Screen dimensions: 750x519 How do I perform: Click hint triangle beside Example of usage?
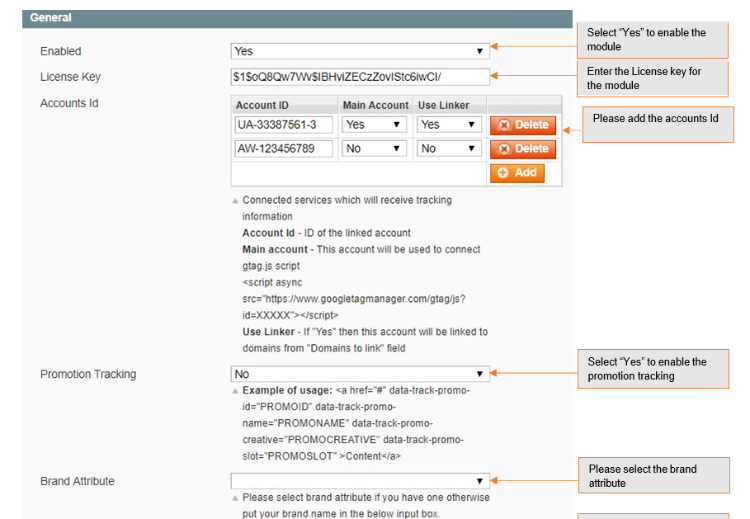point(235,391)
